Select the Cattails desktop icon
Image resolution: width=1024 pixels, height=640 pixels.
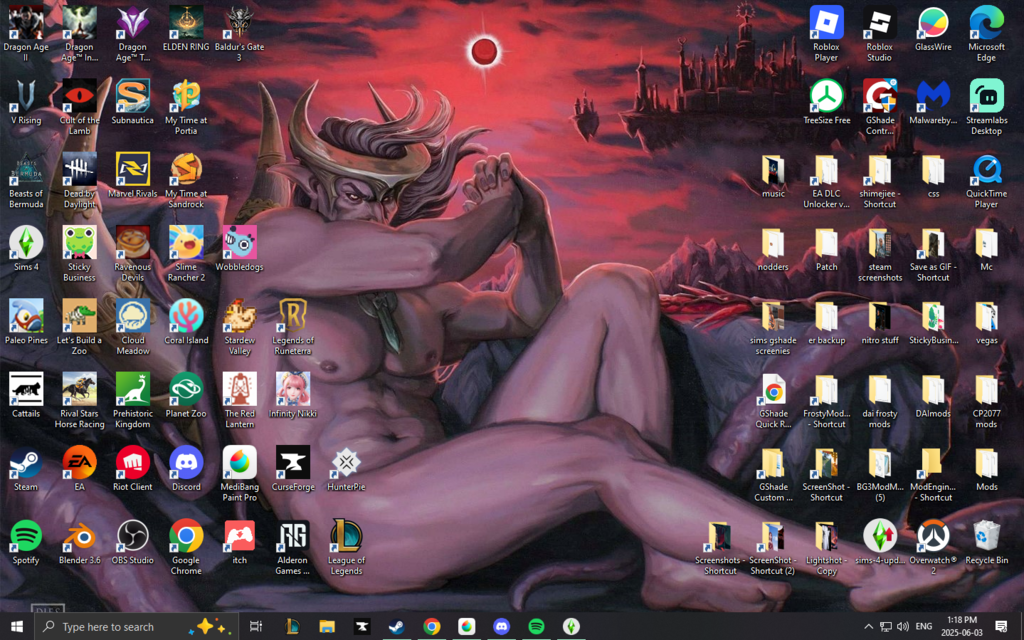pos(26,395)
